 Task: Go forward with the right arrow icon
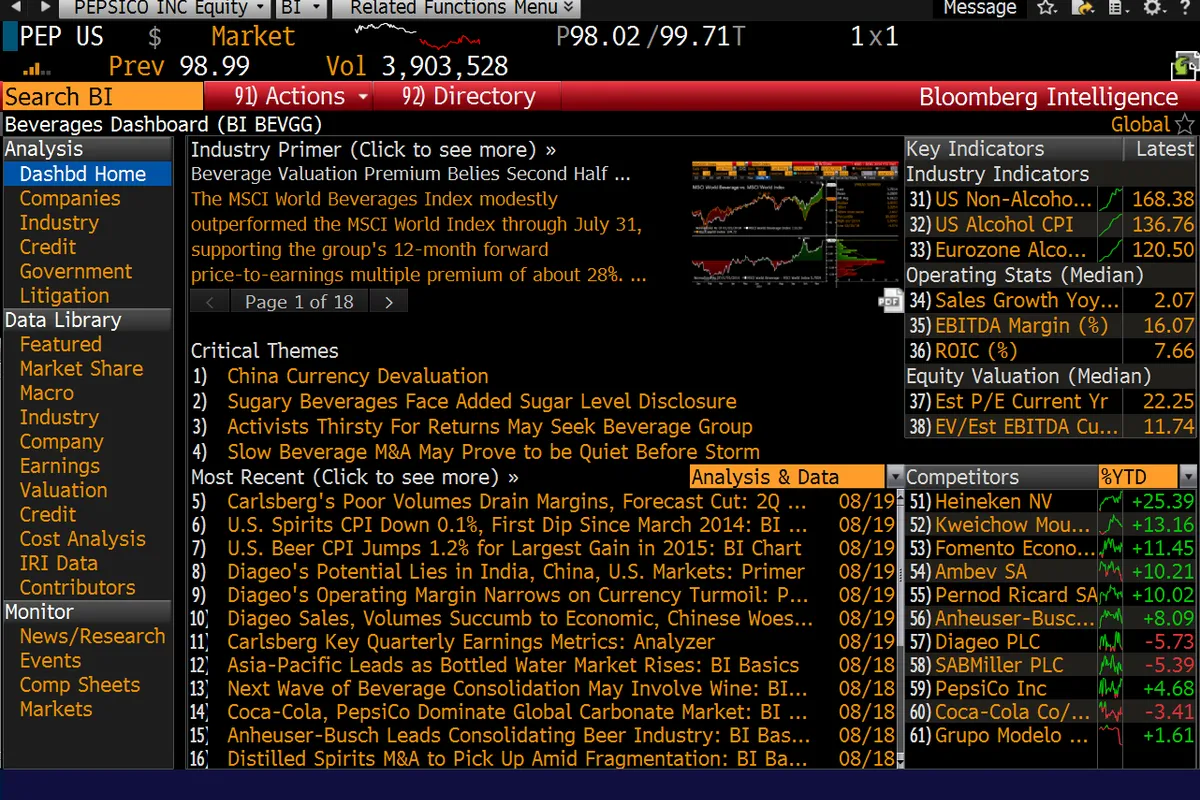[x=47, y=8]
